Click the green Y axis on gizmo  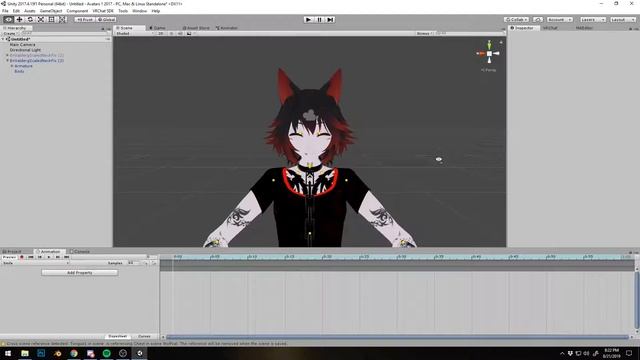coord(489,44)
